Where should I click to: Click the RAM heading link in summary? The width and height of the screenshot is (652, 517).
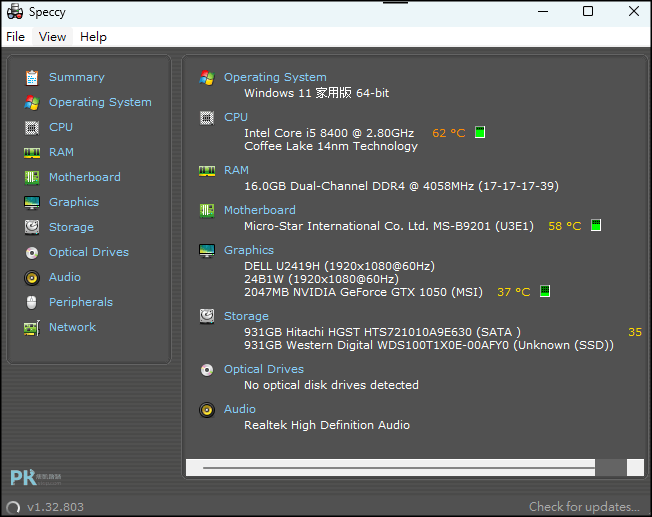236,170
